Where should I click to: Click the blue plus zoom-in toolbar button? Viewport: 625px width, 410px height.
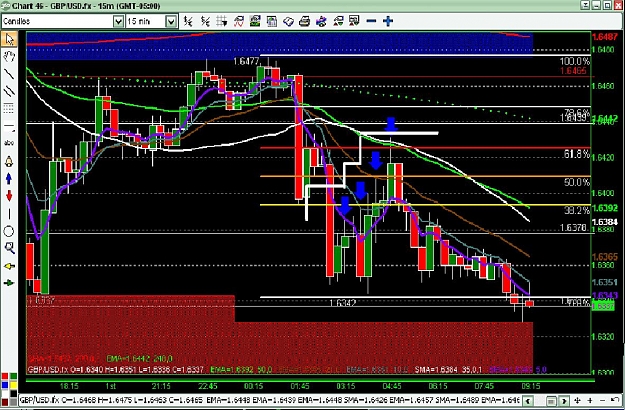388,21
